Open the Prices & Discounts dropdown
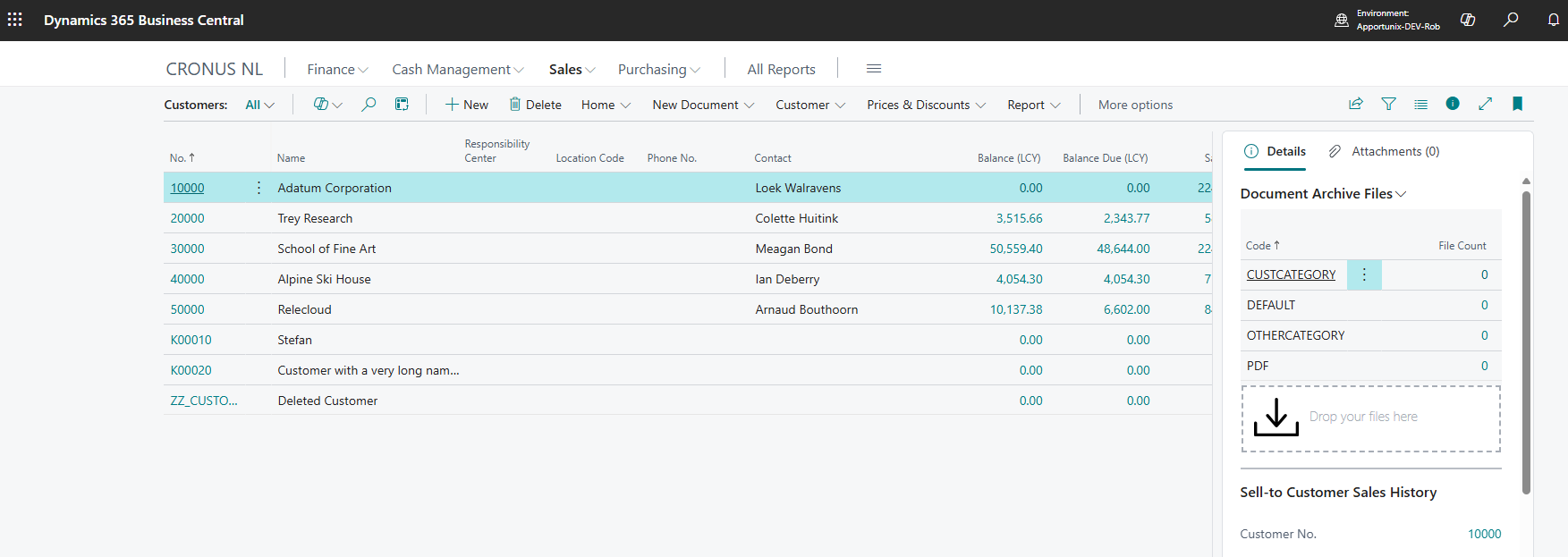The image size is (1568, 557). pos(926,105)
